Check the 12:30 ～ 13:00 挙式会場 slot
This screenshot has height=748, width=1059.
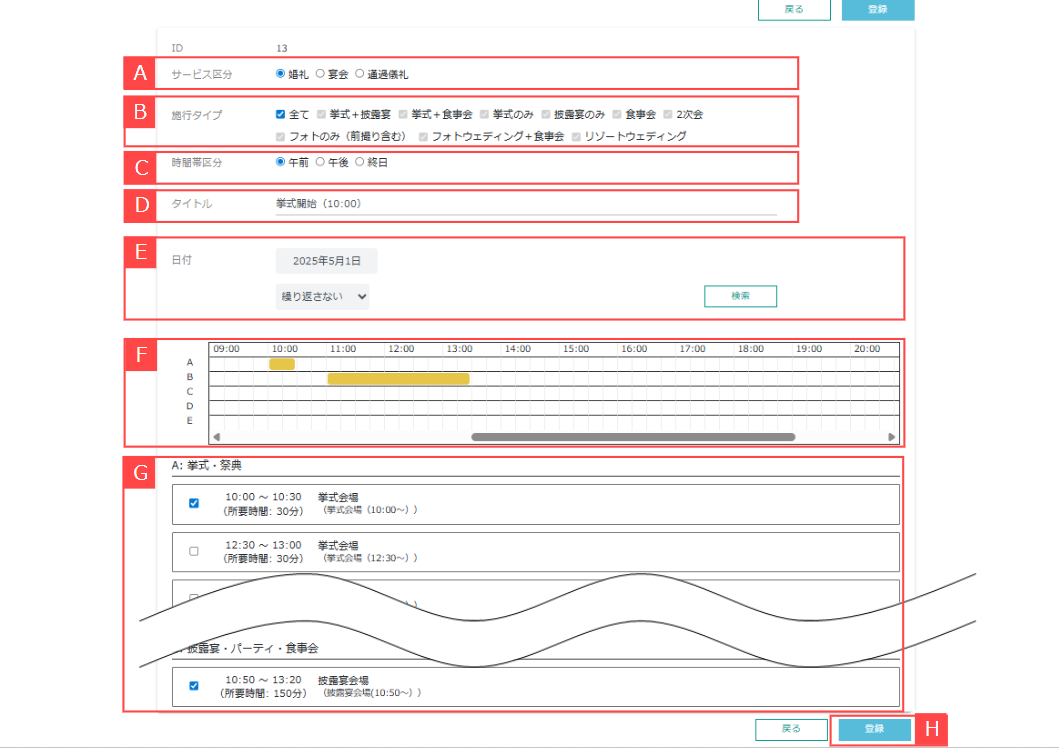click(194, 551)
